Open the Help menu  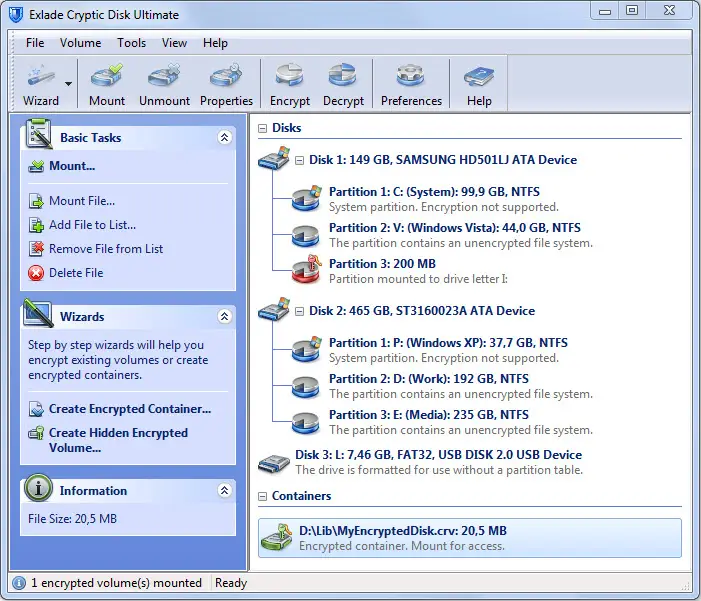point(215,43)
